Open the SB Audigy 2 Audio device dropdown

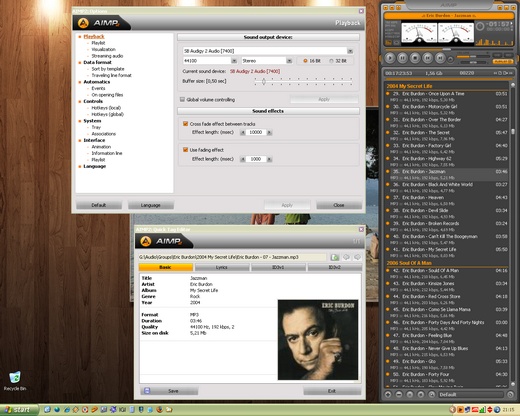pos(350,51)
